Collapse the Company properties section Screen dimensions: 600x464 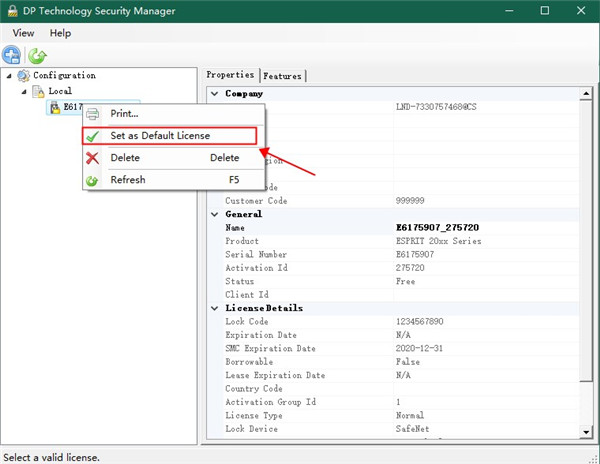pyautogui.click(x=213, y=94)
